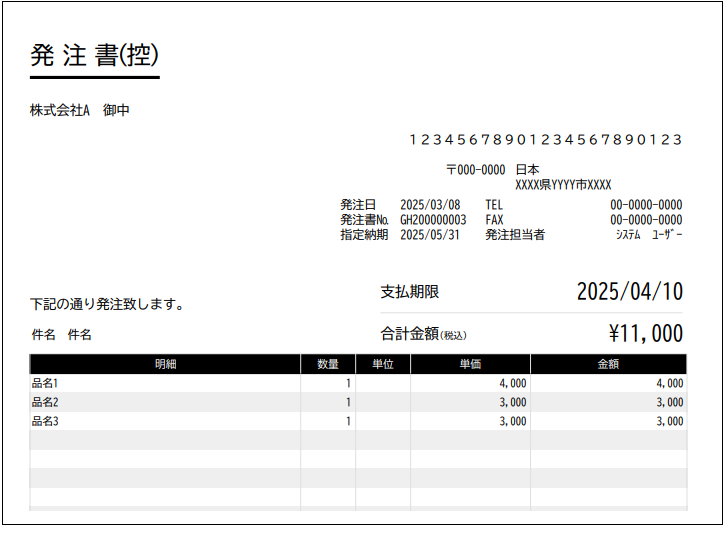Select delivery date 2025/05/31
This screenshot has width=725, height=542.
pos(430,234)
